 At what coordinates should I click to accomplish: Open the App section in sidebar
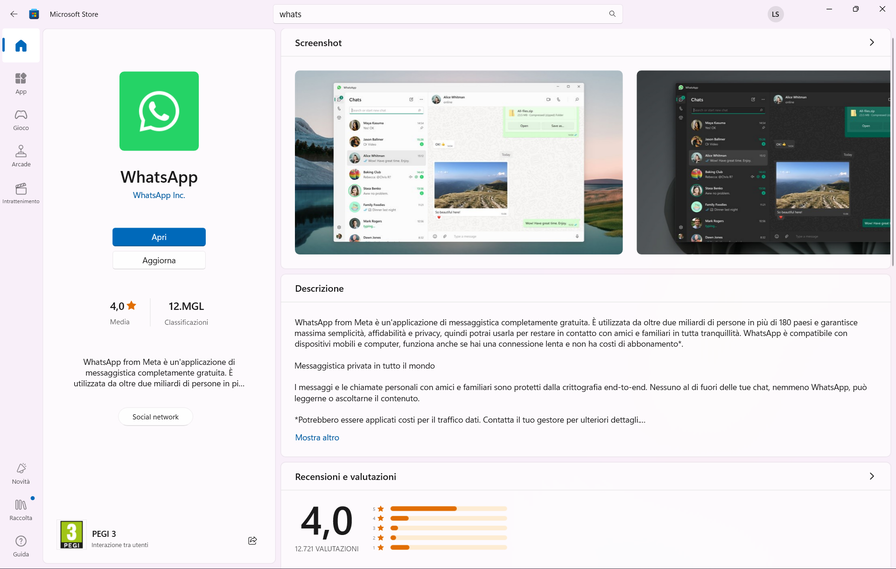[21, 82]
